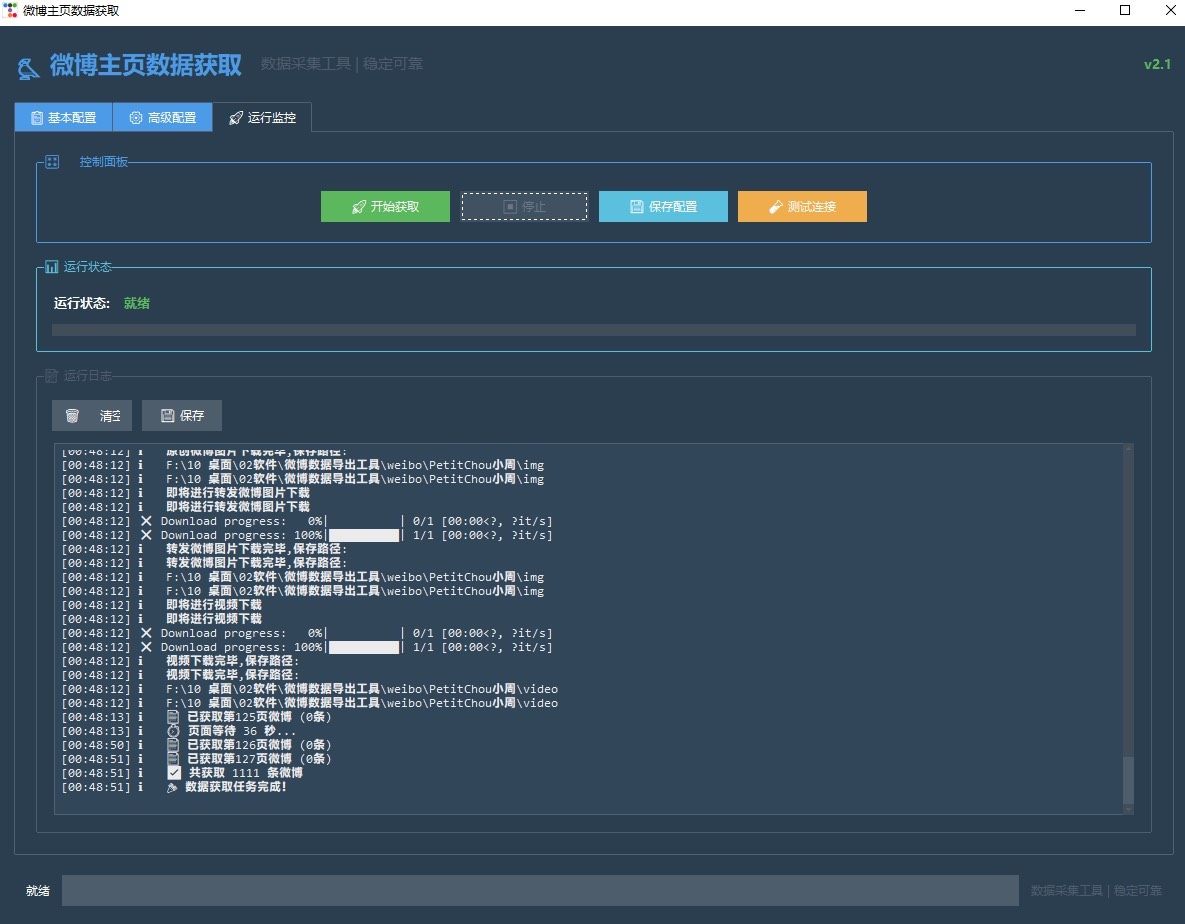Click the 运行状态: label
Image resolution: width=1185 pixels, height=924 pixels.
click(82, 303)
